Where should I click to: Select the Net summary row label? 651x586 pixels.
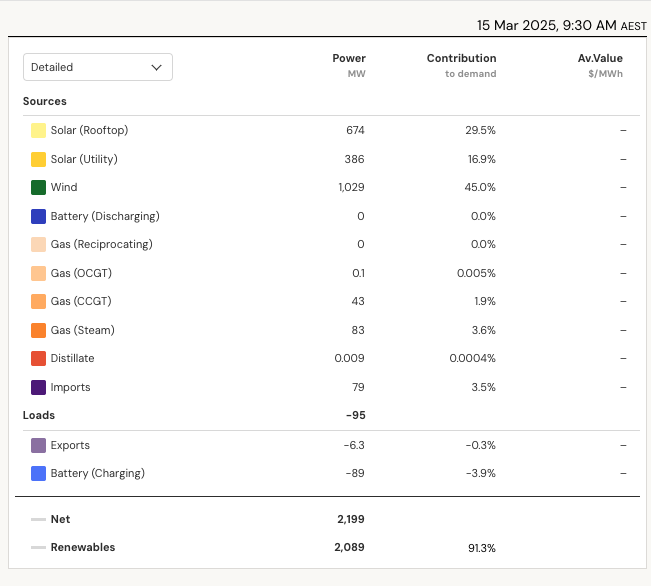click(x=60, y=519)
